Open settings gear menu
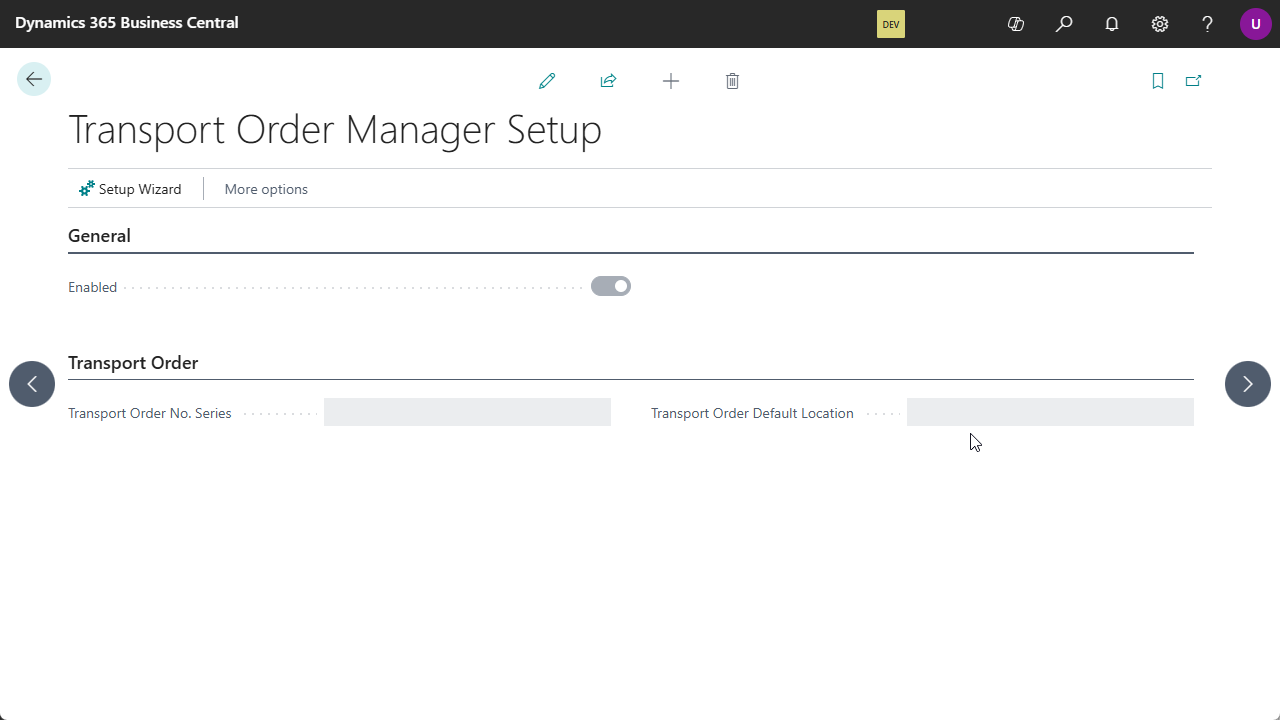The image size is (1280, 720). pyautogui.click(x=1160, y=24)
